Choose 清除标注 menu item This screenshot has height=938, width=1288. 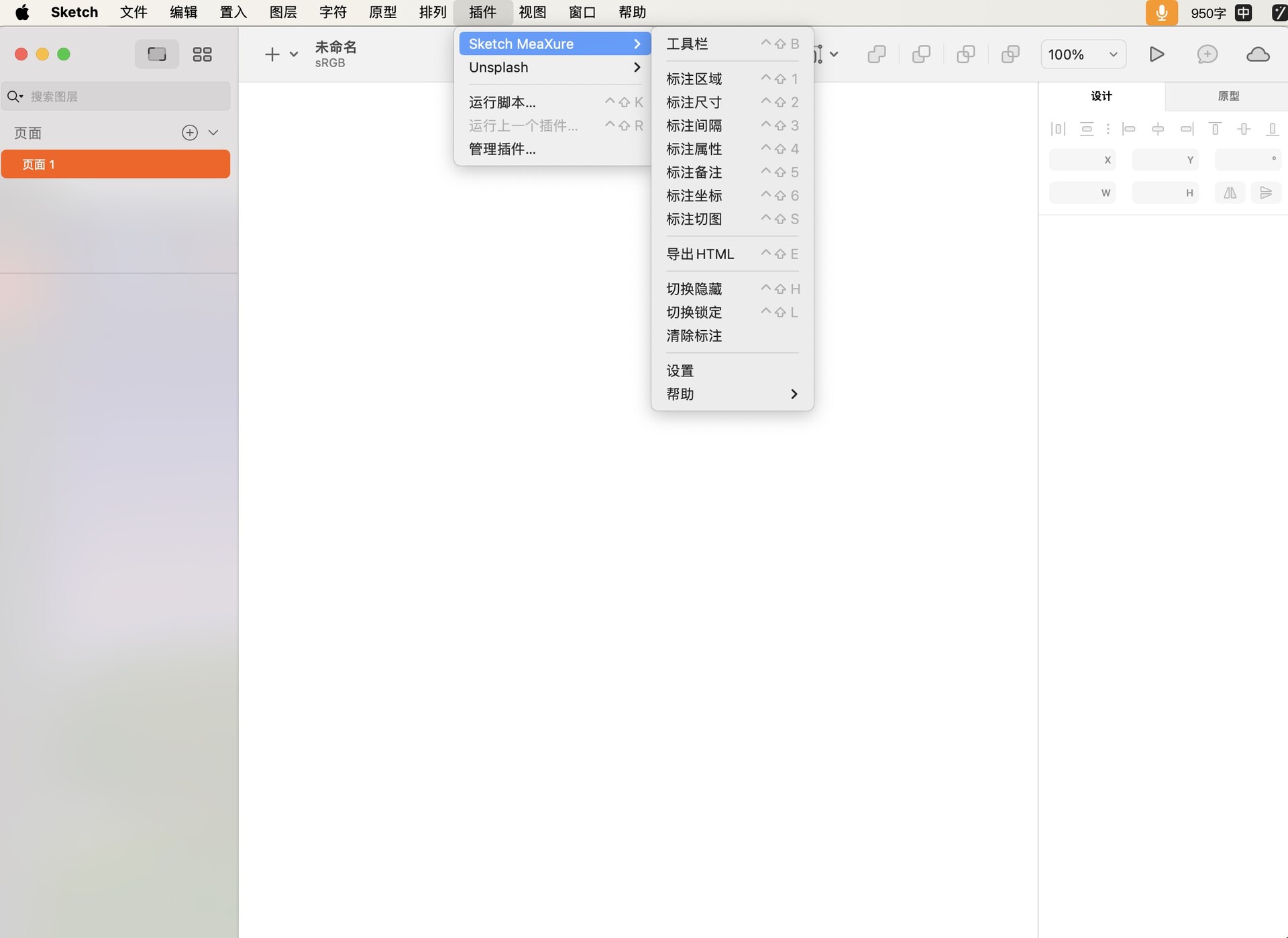coord(732,335)
